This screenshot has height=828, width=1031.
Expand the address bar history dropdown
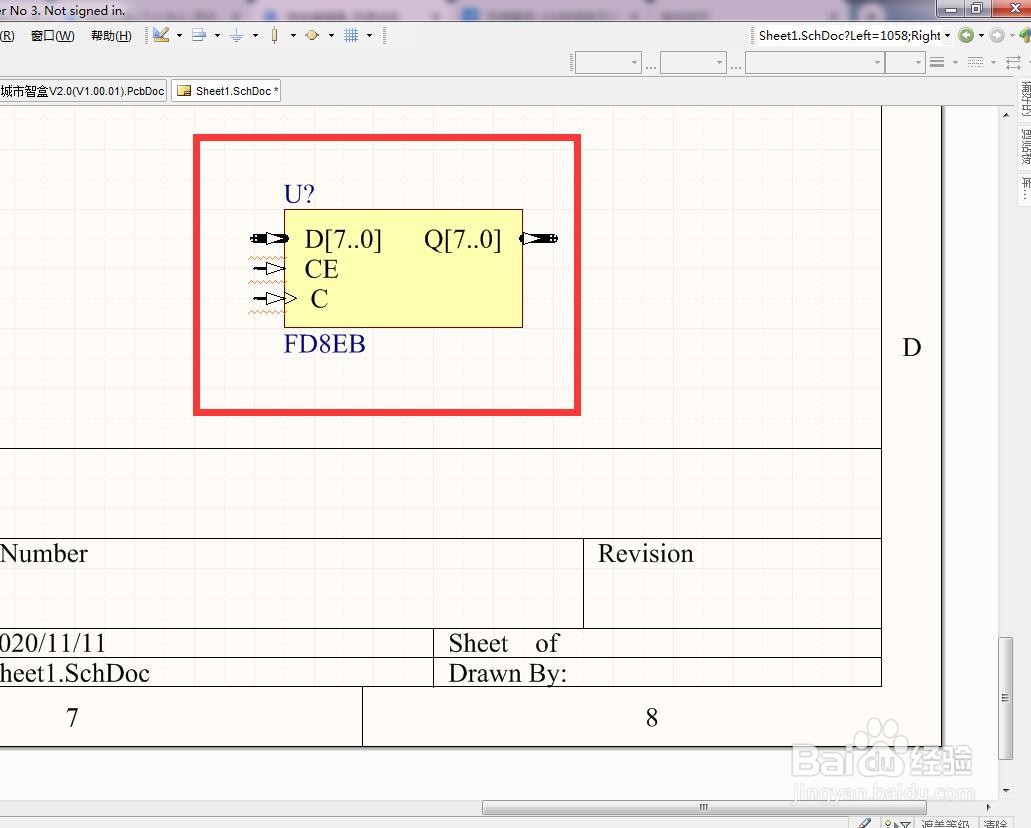tap(947, 36)
